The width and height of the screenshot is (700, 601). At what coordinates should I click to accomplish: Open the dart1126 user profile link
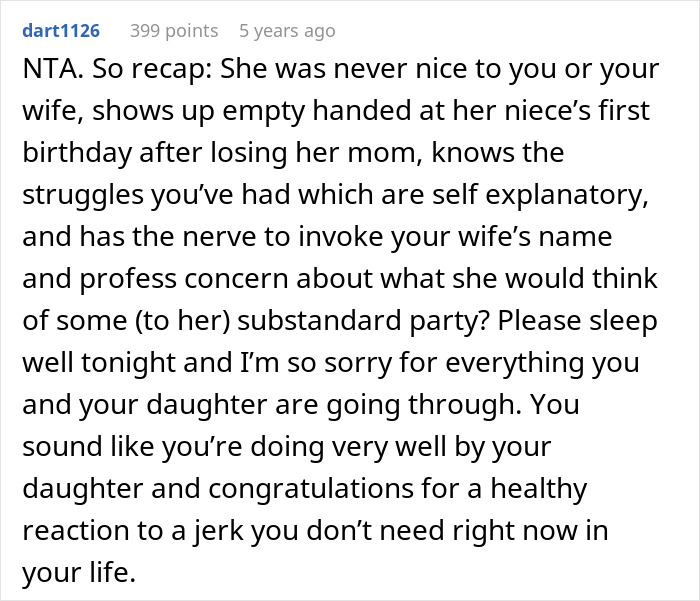(61, 31)
